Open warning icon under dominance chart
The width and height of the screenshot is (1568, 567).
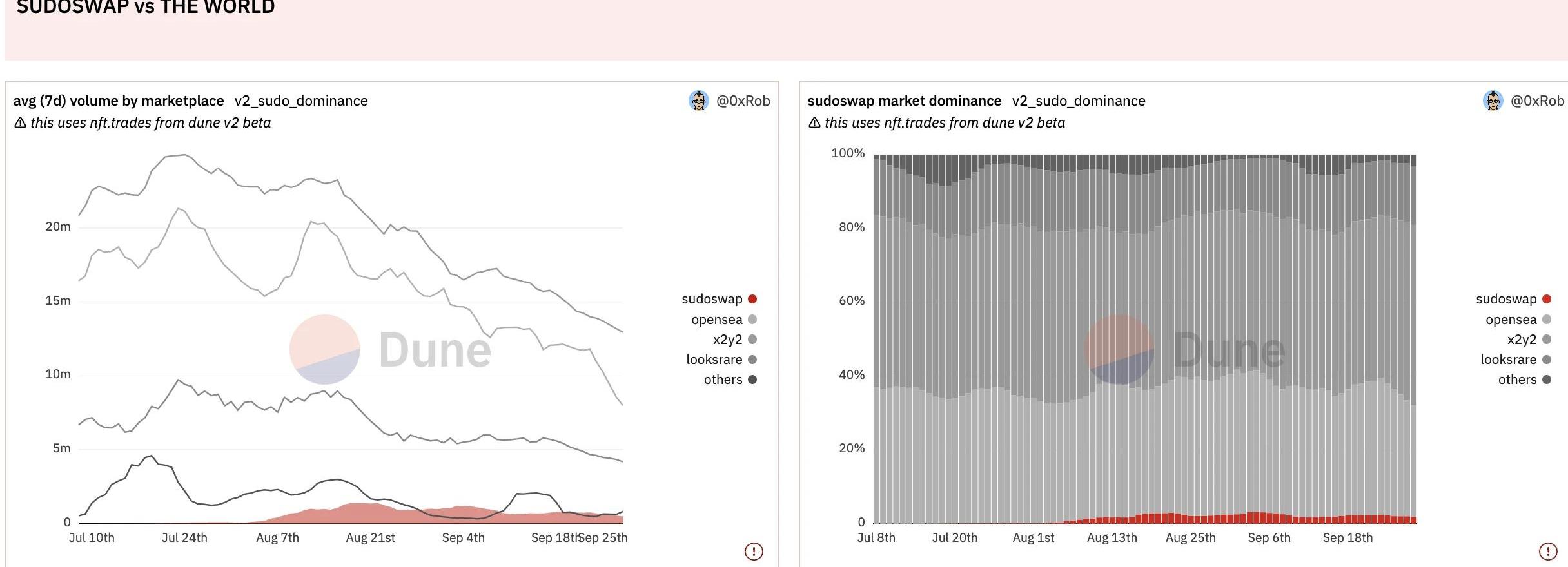(x=1548, y=552)
